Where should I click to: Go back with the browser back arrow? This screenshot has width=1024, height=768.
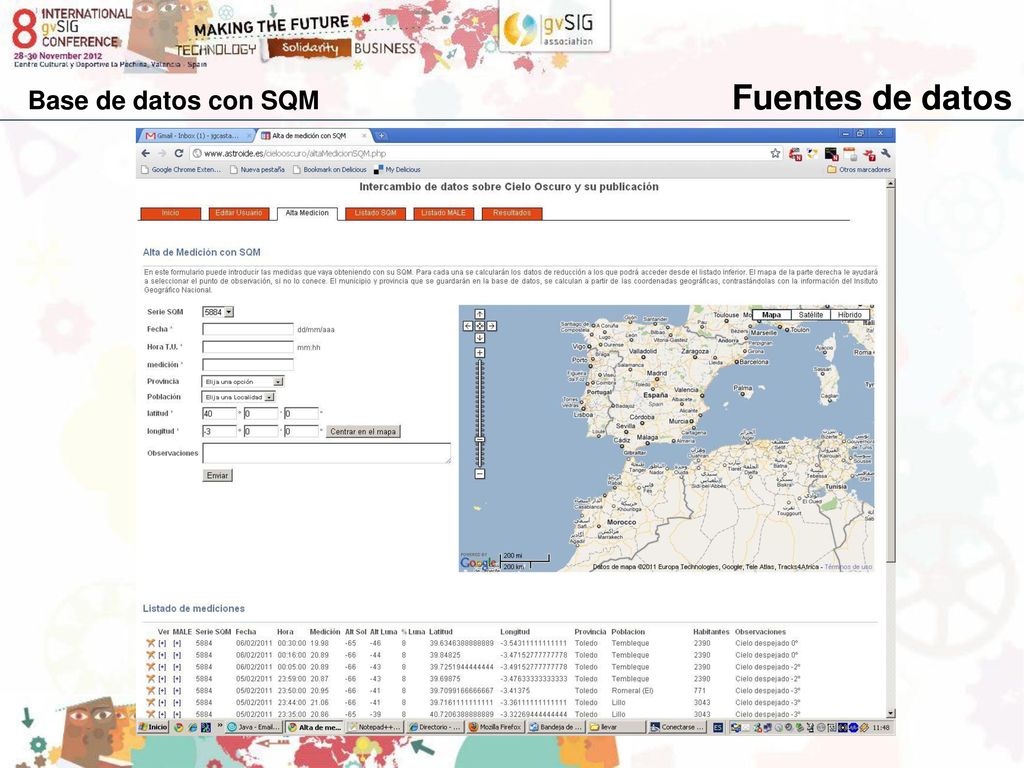pos(146,153)
